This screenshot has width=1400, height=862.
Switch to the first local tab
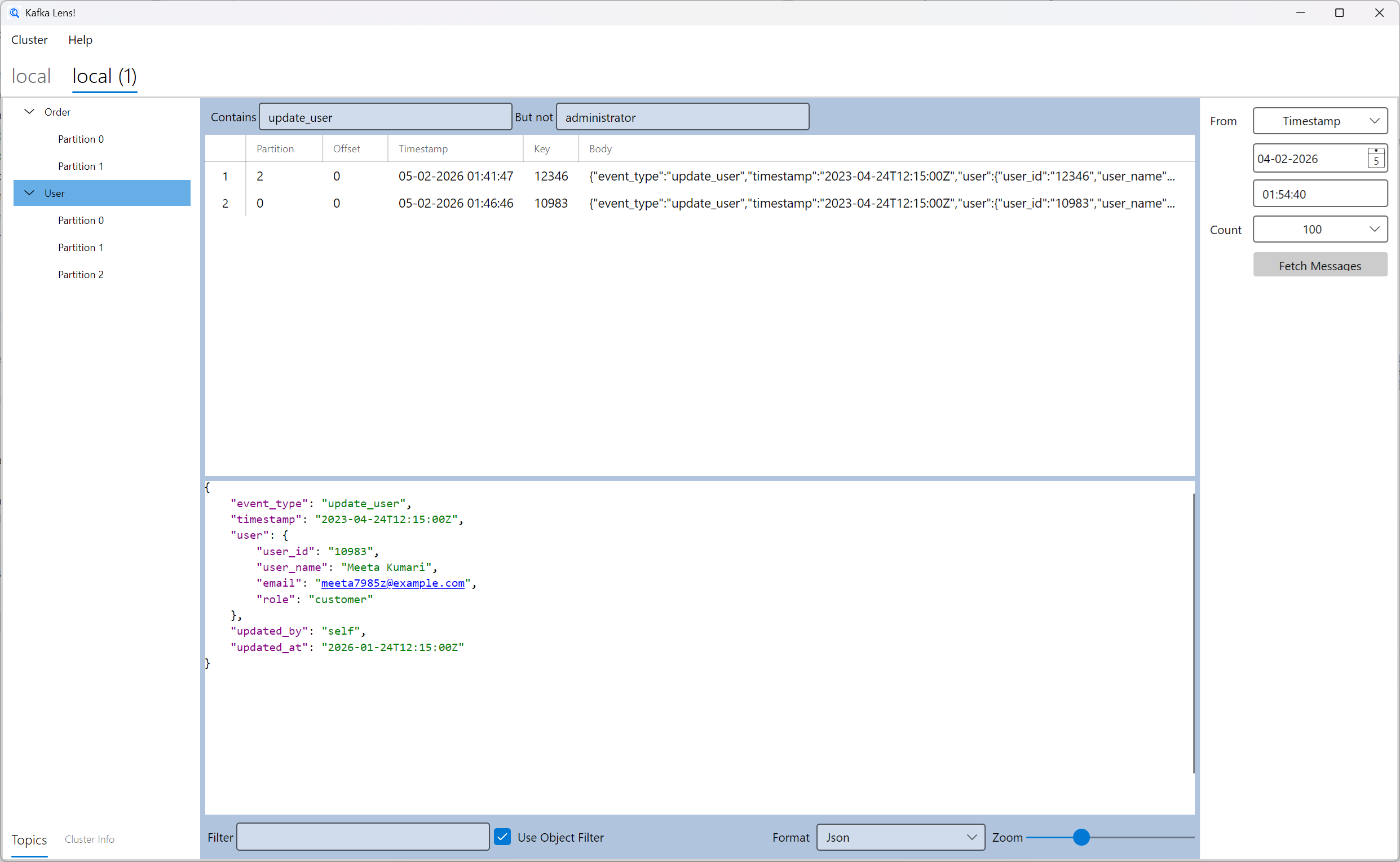point(32,76)
